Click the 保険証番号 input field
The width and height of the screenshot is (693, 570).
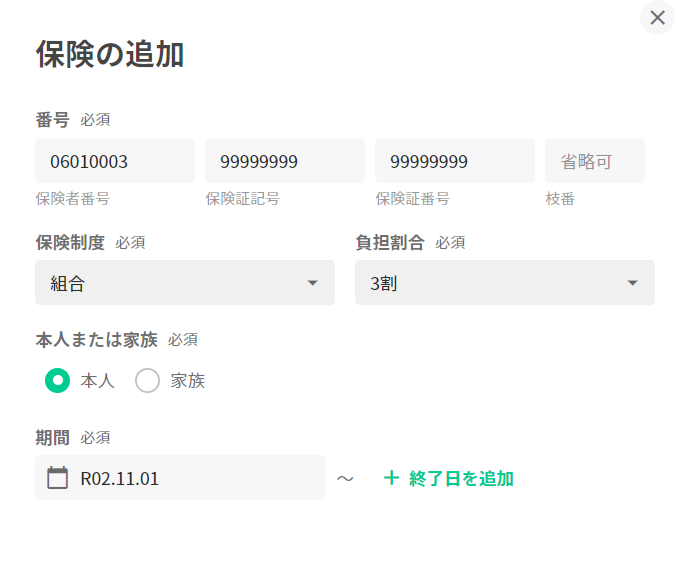(455, 161)
